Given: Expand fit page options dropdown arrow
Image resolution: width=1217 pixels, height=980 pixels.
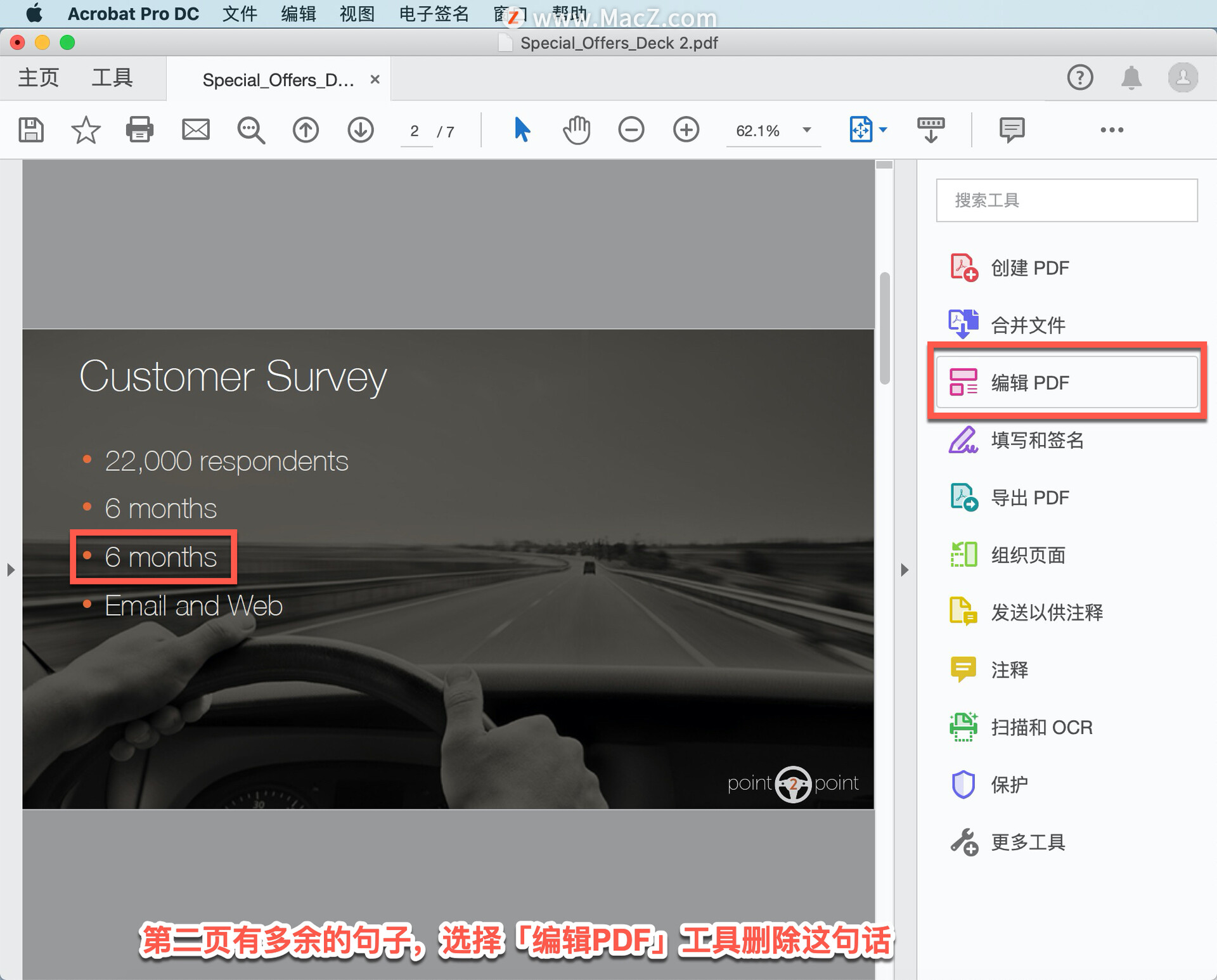Looking at the screenshot, I should pyautogui.click(x=883, y=130).
